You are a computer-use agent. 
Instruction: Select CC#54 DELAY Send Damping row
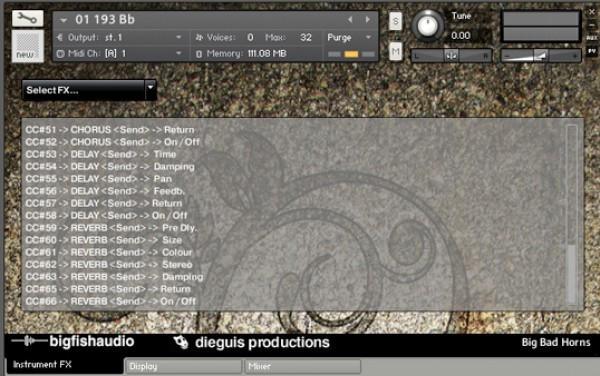[x=110, y=166]
